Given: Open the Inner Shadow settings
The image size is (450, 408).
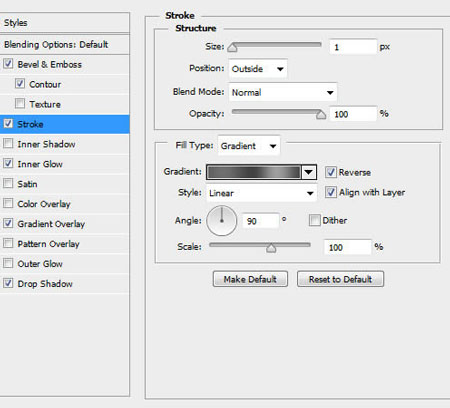Looking at the screenshot, I should click(46, 144).
